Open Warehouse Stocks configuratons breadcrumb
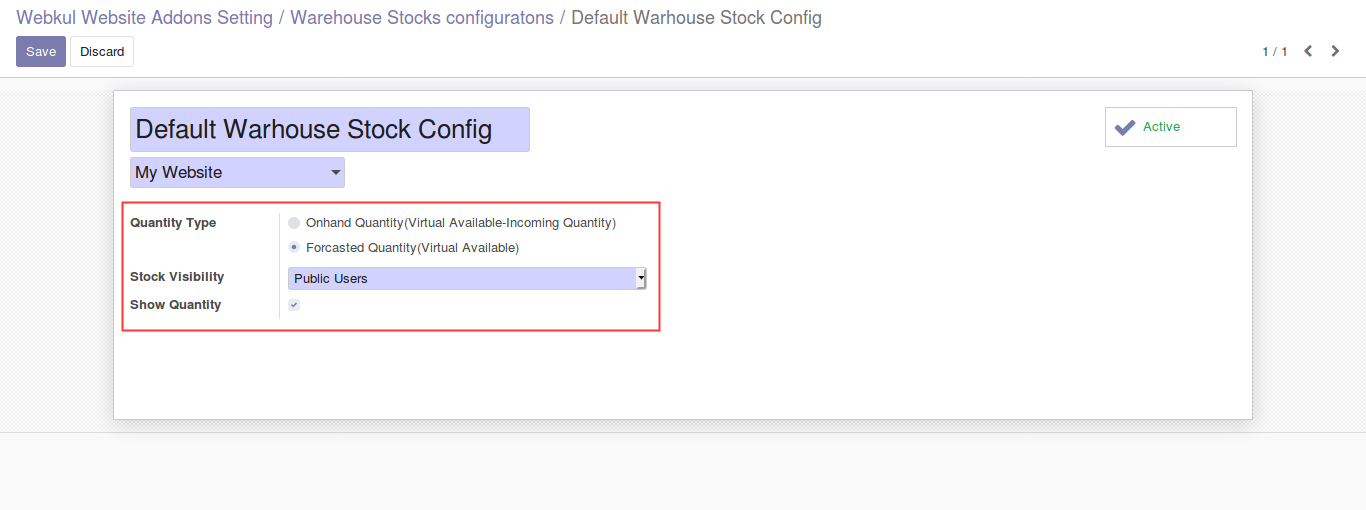 click(x=421, y=18)
